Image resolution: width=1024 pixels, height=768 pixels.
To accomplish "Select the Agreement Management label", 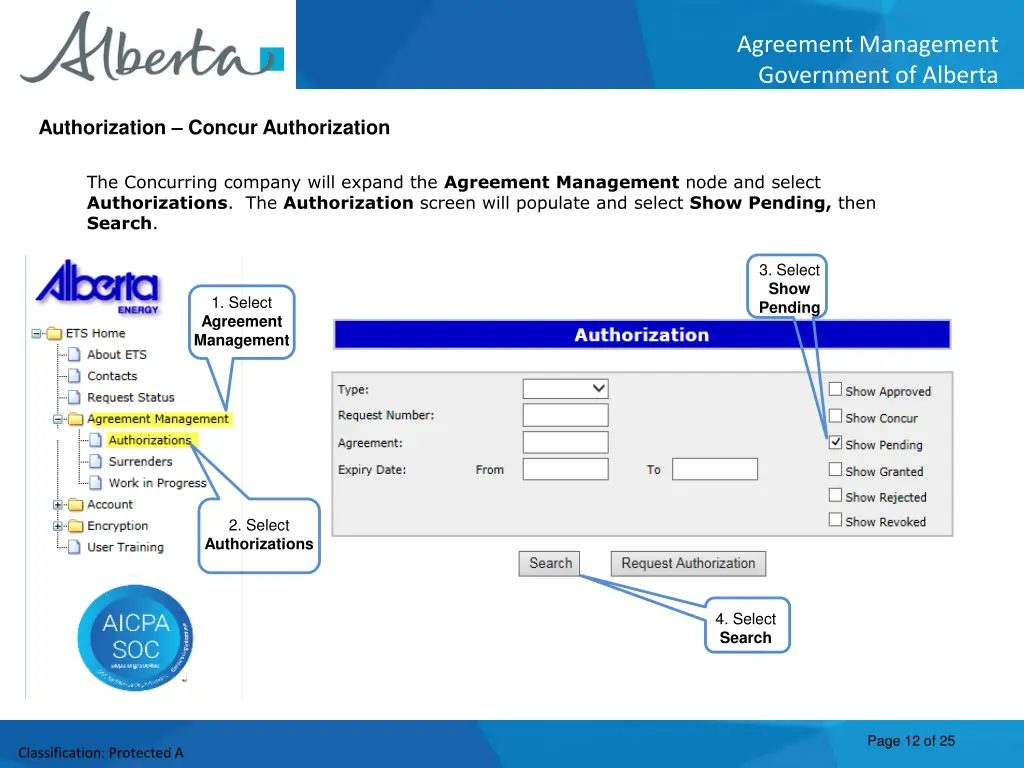I will click(158, 419).
